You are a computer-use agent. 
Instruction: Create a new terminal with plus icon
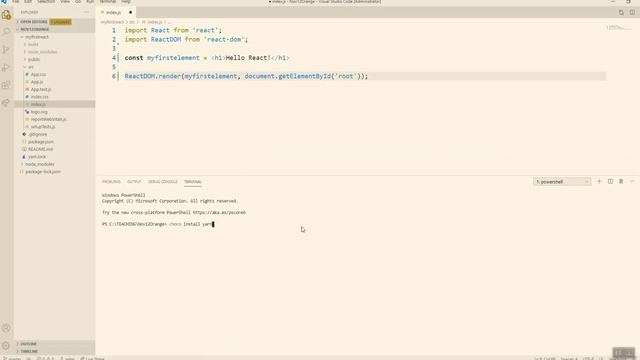click(x=599, y=181)
